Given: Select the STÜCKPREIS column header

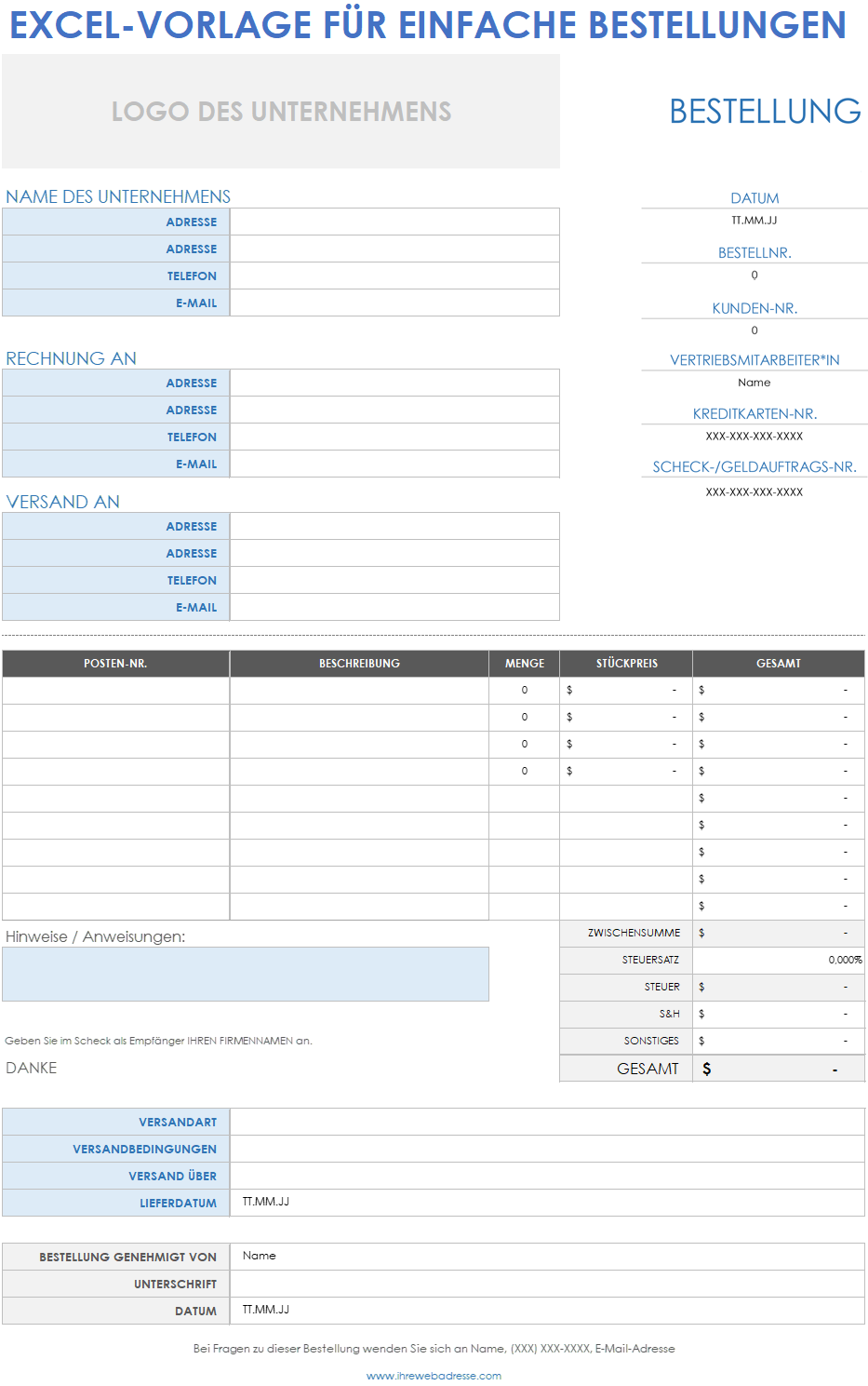Looking at the screenshot, I should (626, 664).
